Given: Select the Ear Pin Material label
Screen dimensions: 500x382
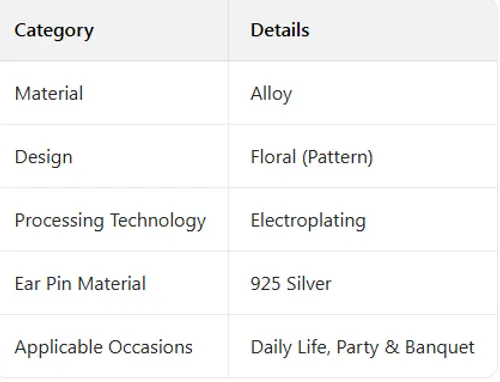Looking at the screenshot, I should coord(80,284).
